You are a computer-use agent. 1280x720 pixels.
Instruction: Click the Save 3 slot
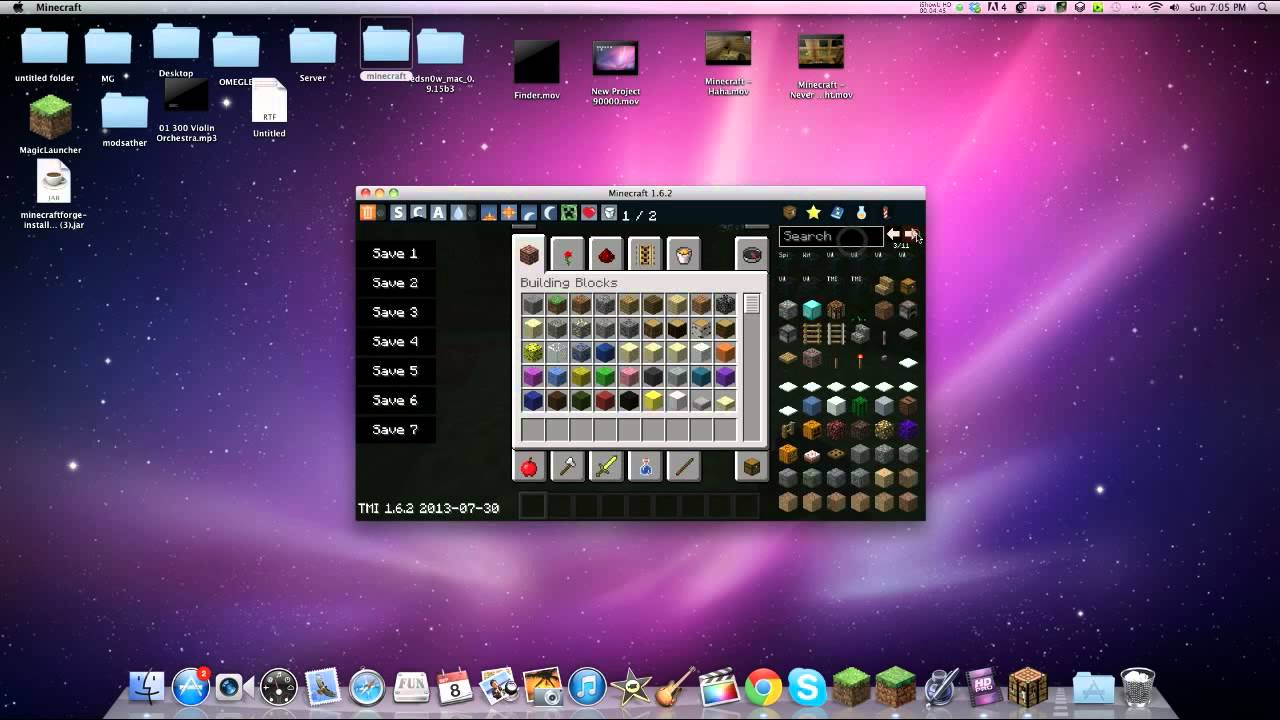click(x=395, y=312)
